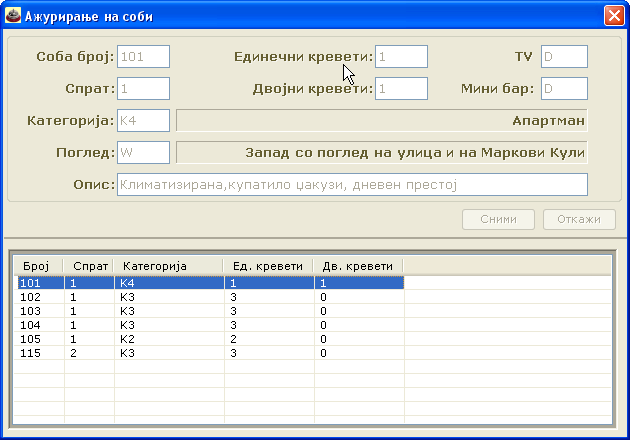This screenshot has height=440, width=630.
Task: Click the Откажи button
Action: [579, 220]
